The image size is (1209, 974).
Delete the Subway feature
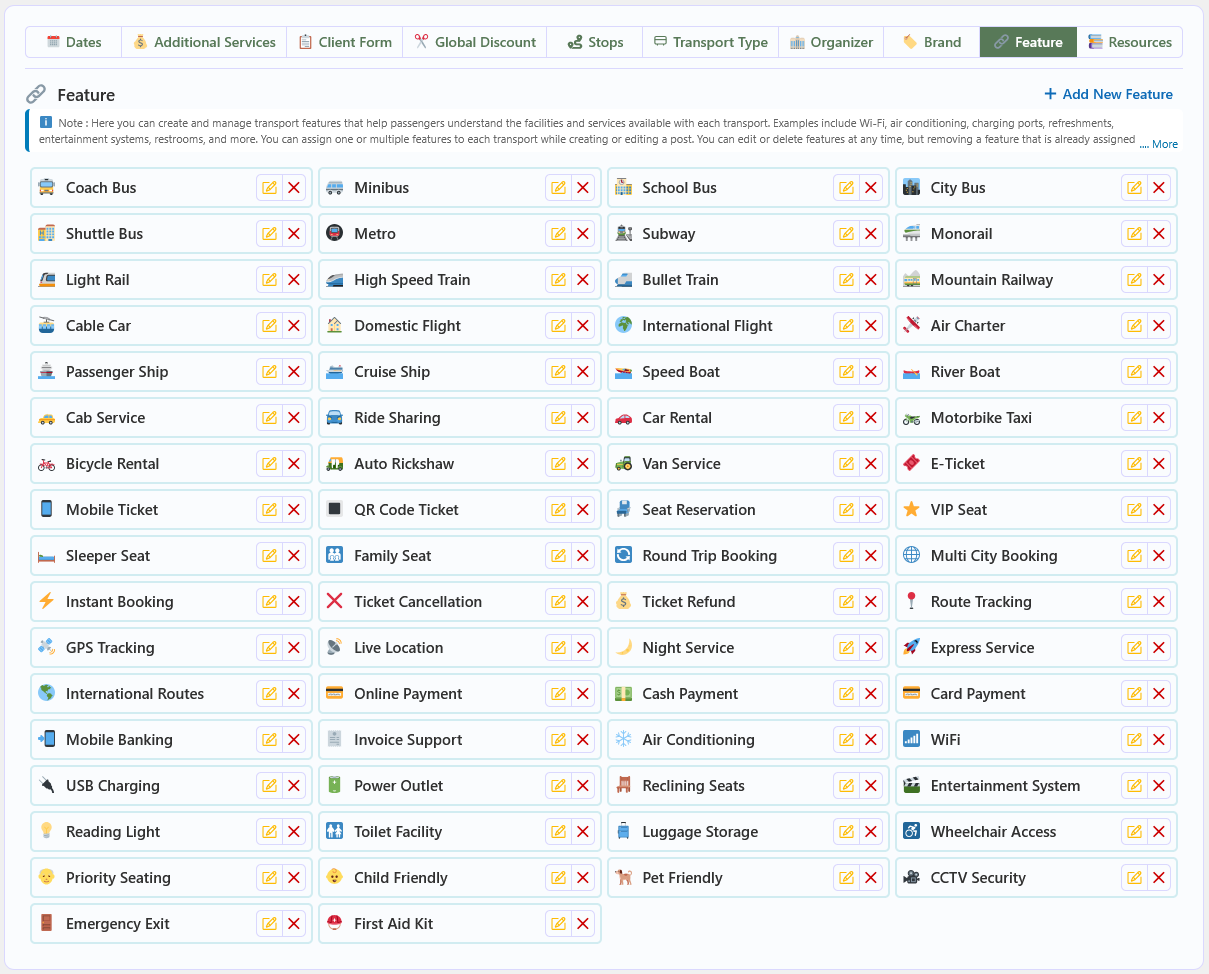click(x=871, y=234)
